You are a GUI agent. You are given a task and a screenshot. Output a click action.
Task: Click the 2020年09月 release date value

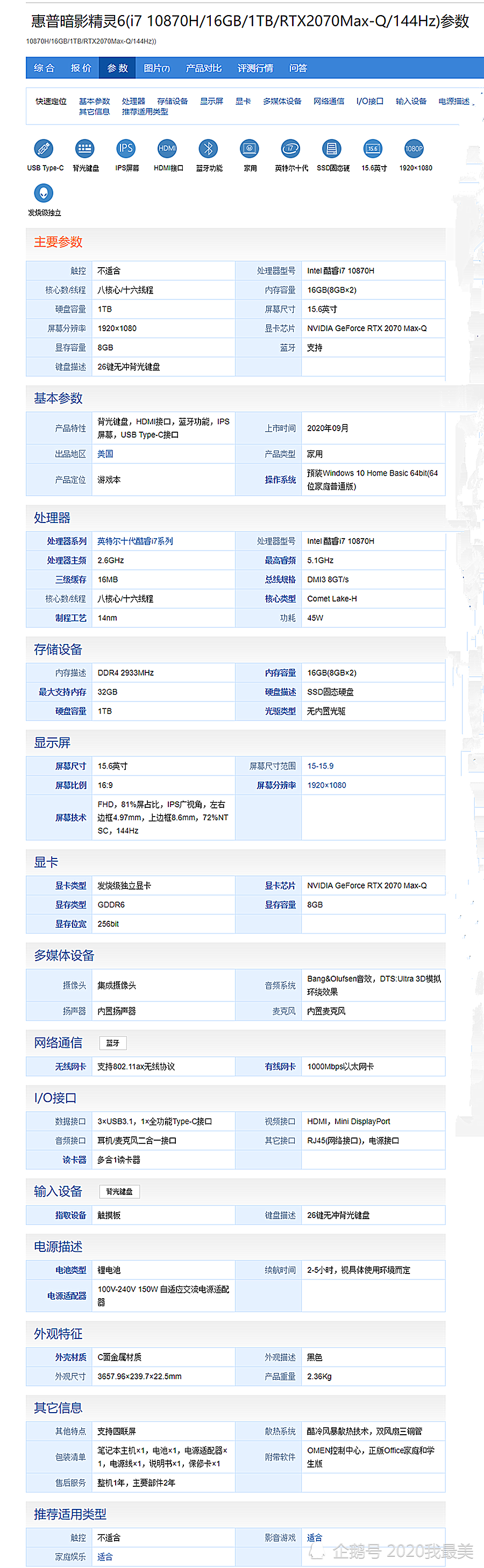point(328,428)
